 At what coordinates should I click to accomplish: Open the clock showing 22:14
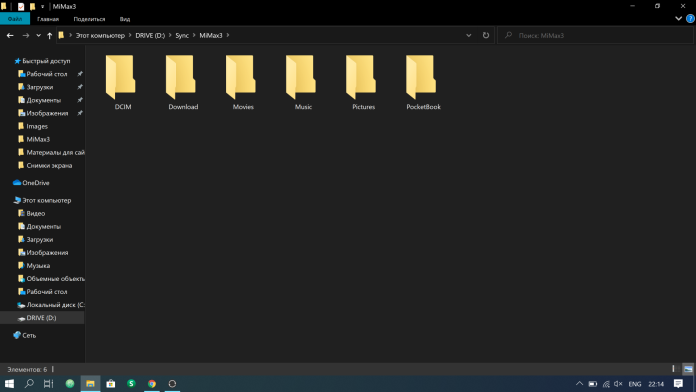[656, 384]
